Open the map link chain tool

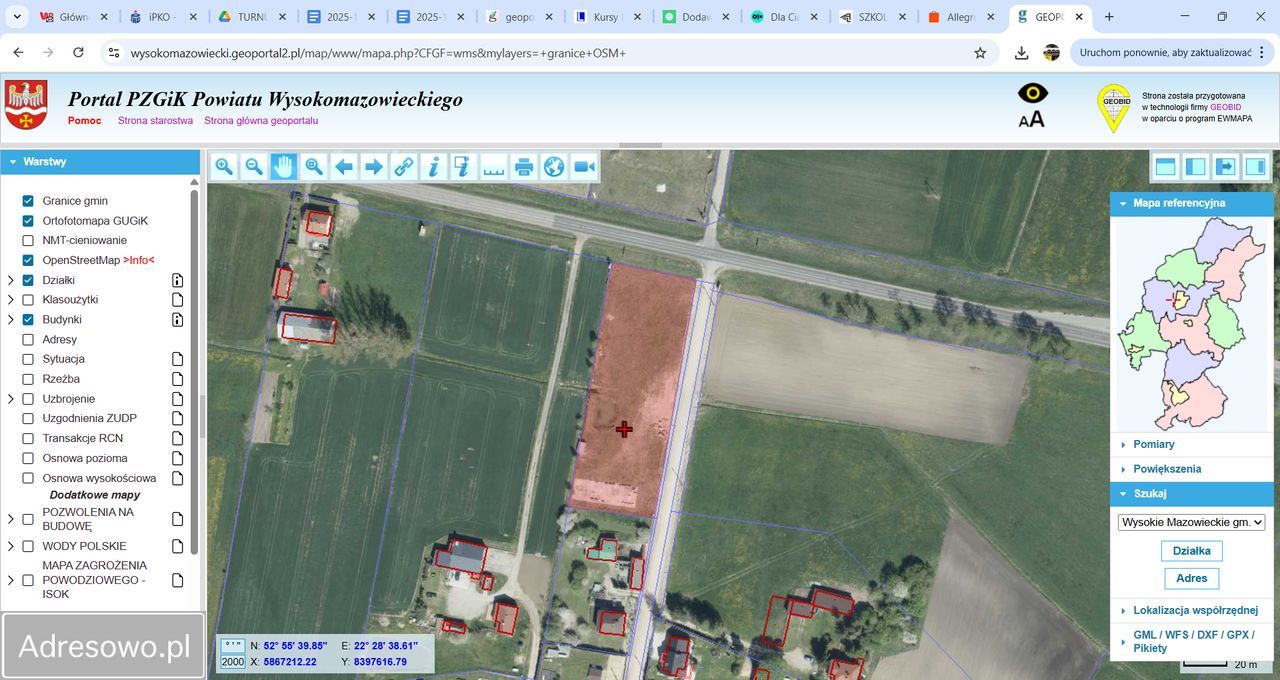[x=404, y=167]
